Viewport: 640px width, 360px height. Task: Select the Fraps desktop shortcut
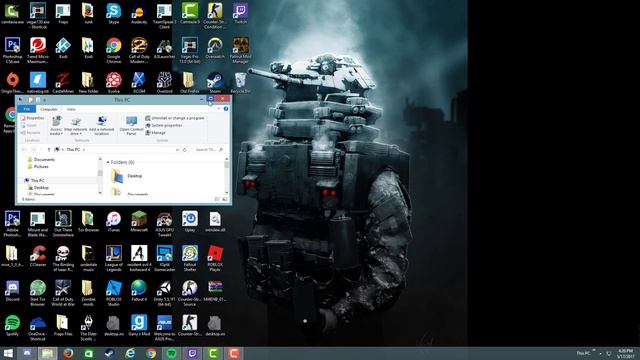coord(63,13)
